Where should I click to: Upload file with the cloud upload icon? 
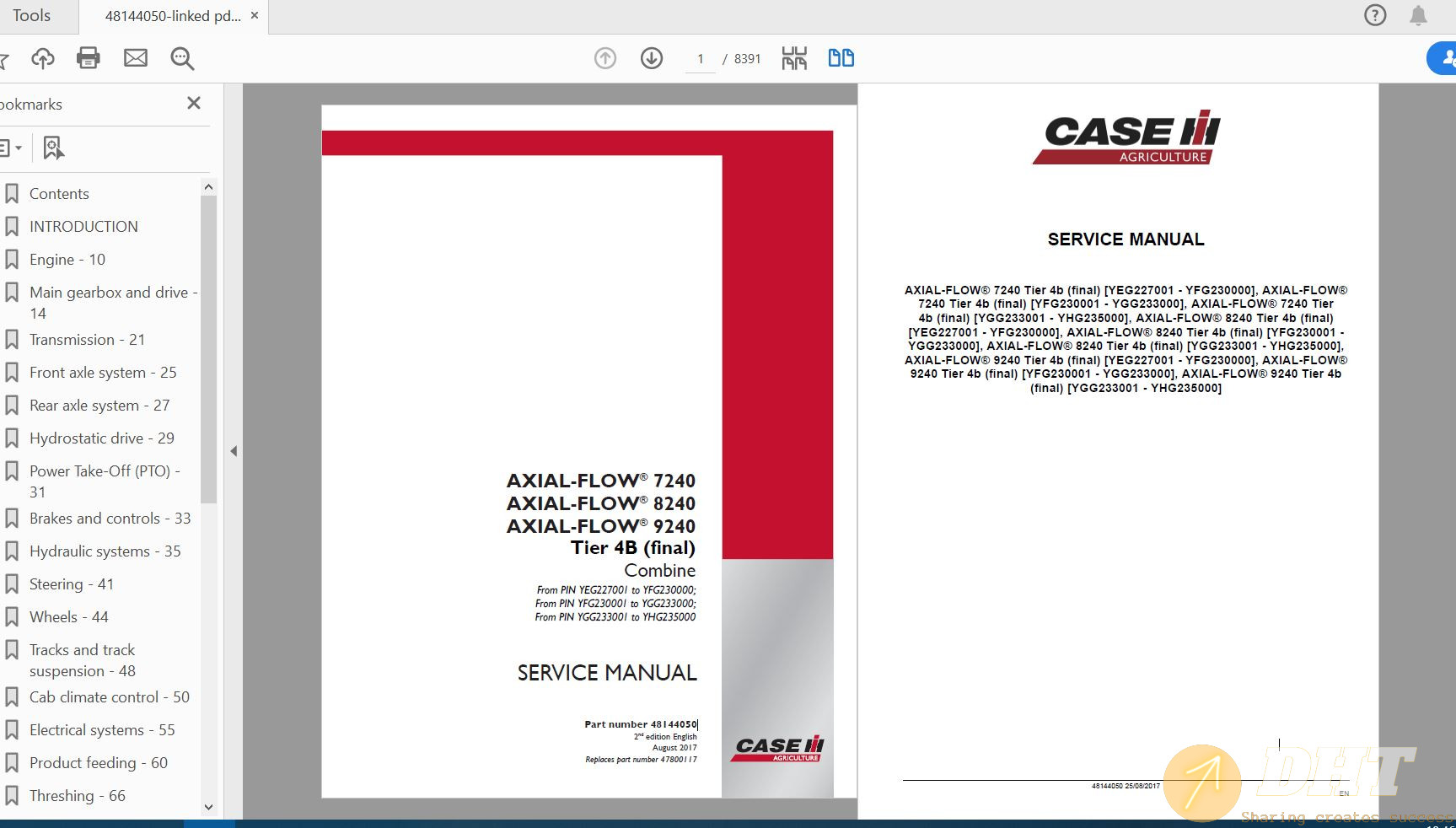tap(43, 58)
